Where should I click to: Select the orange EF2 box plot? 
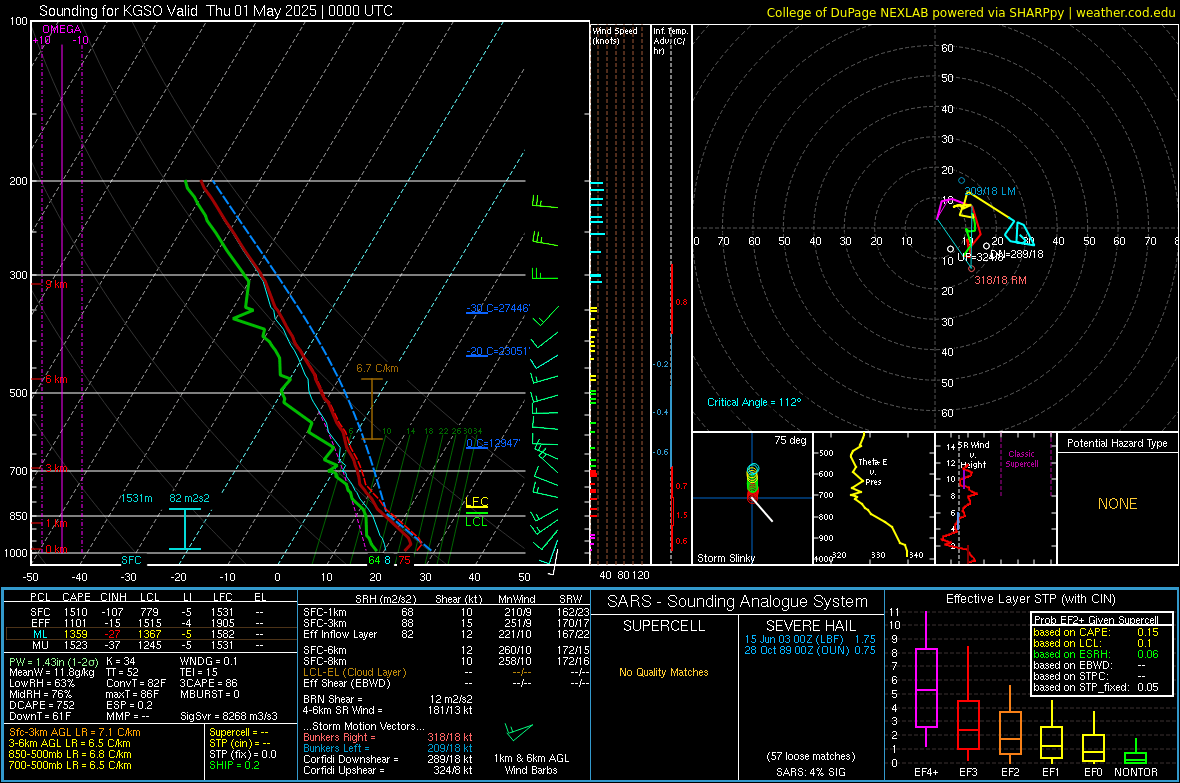pos(1010,726)
